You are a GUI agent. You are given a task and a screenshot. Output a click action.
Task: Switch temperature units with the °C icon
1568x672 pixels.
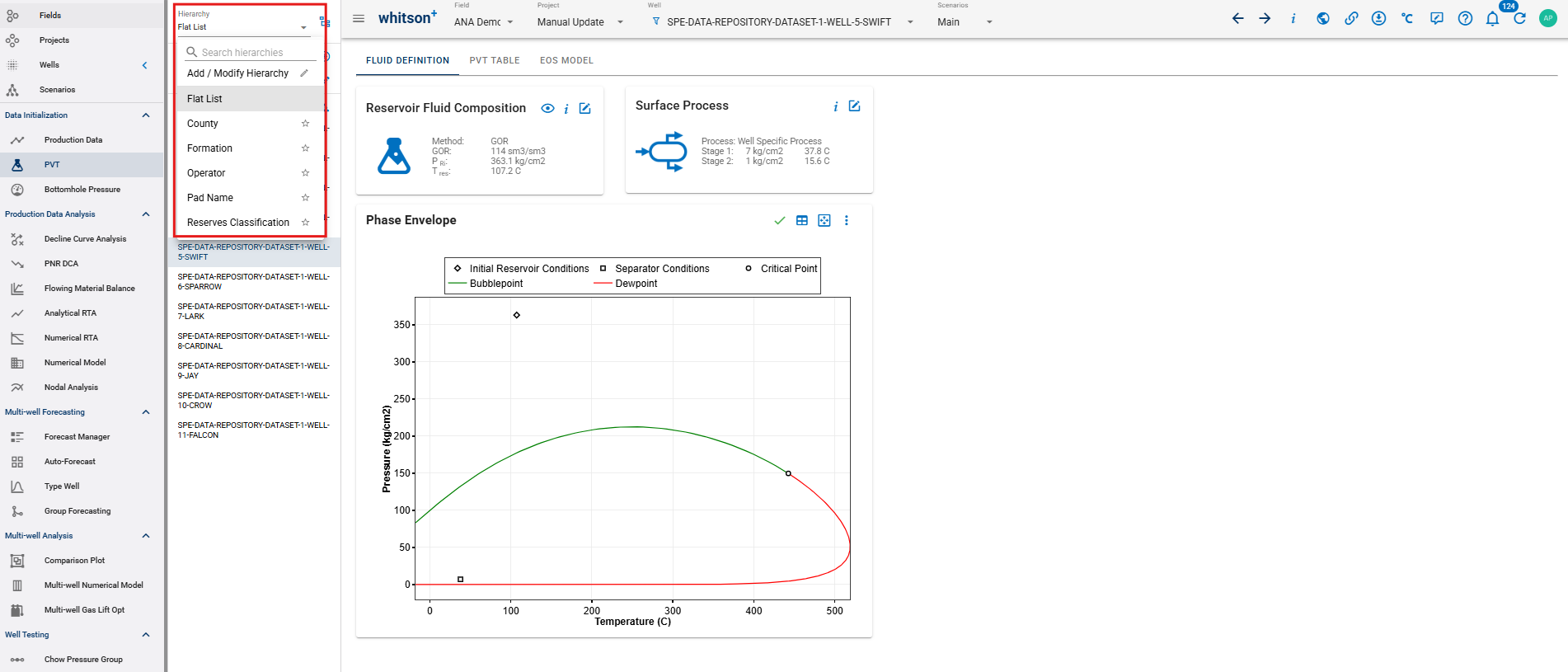[x=1407, y=19]
